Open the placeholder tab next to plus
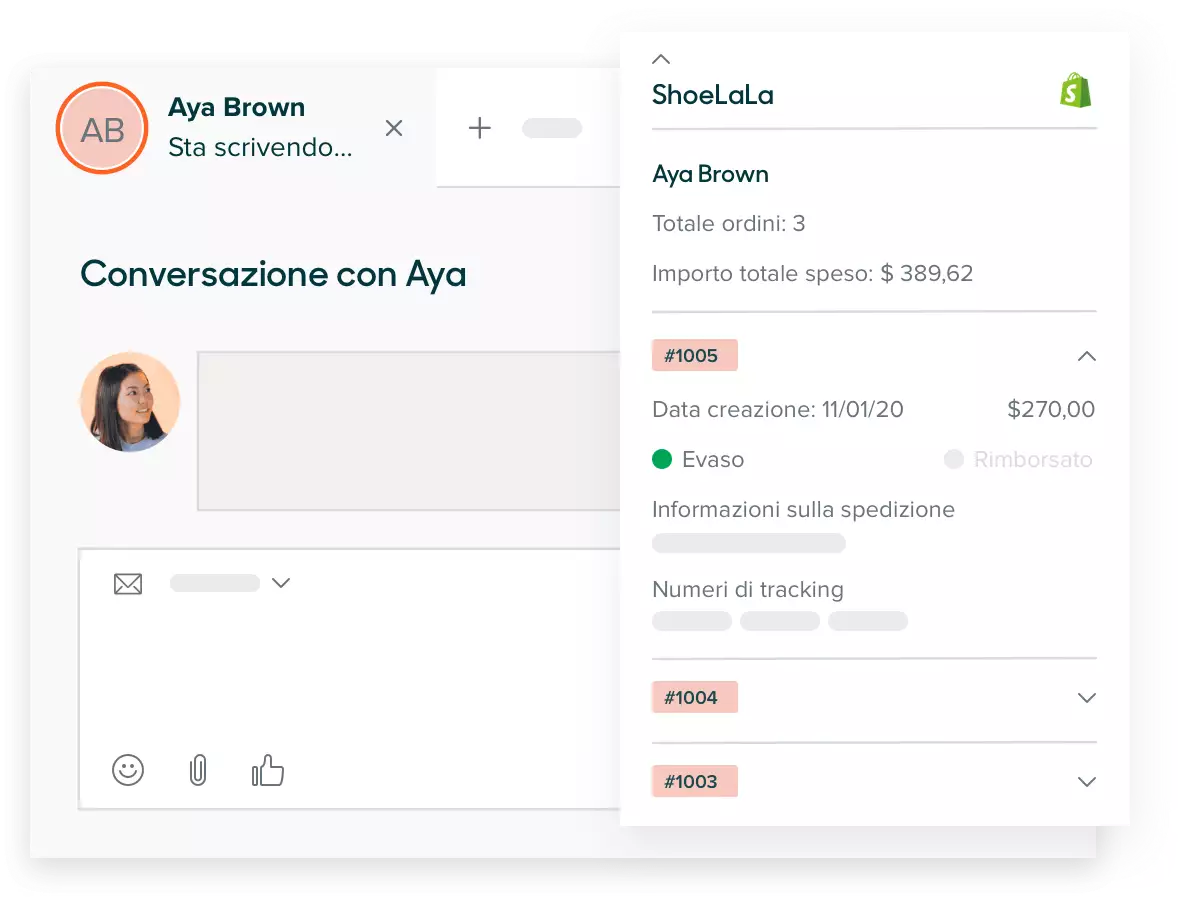The width and height of the screenshot is (1178, 898). click(x=552, y=128)
